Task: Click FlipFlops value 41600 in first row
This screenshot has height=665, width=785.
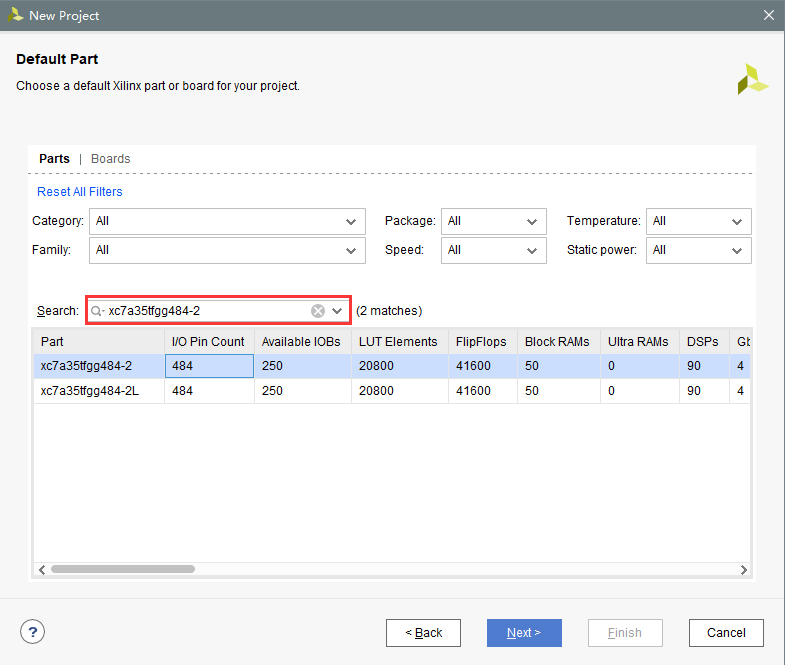Action: (x=483, y=366)
